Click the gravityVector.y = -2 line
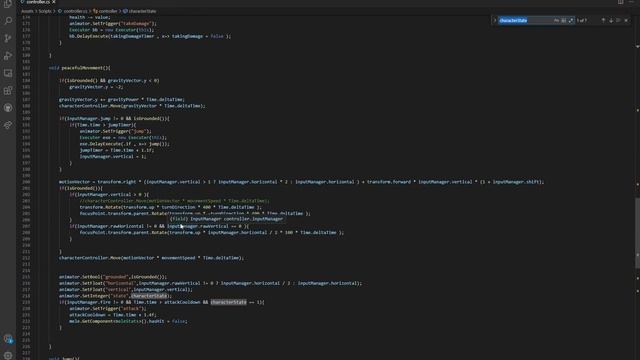Viewport: 640px width, 360px height. click(x=96, y=87)
